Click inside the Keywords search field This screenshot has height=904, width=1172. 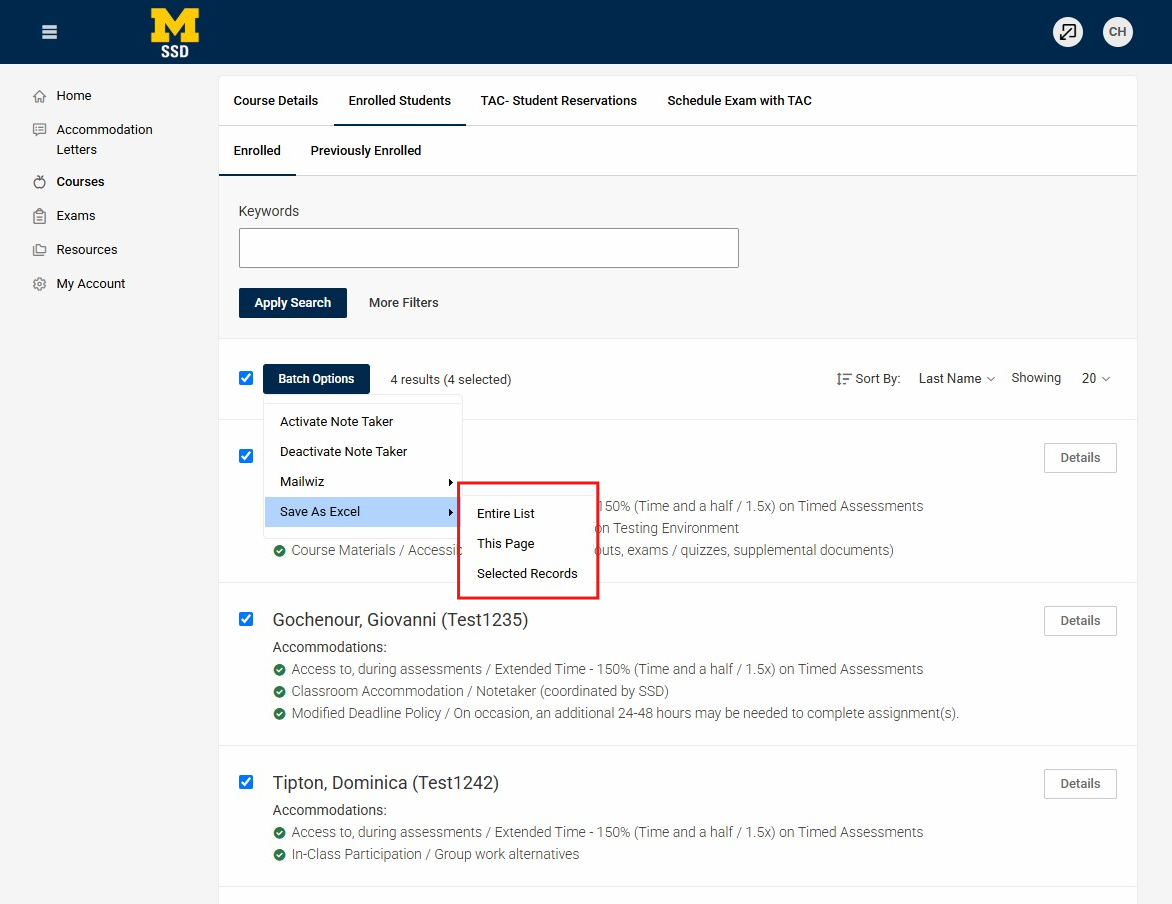tap(489, 248)
